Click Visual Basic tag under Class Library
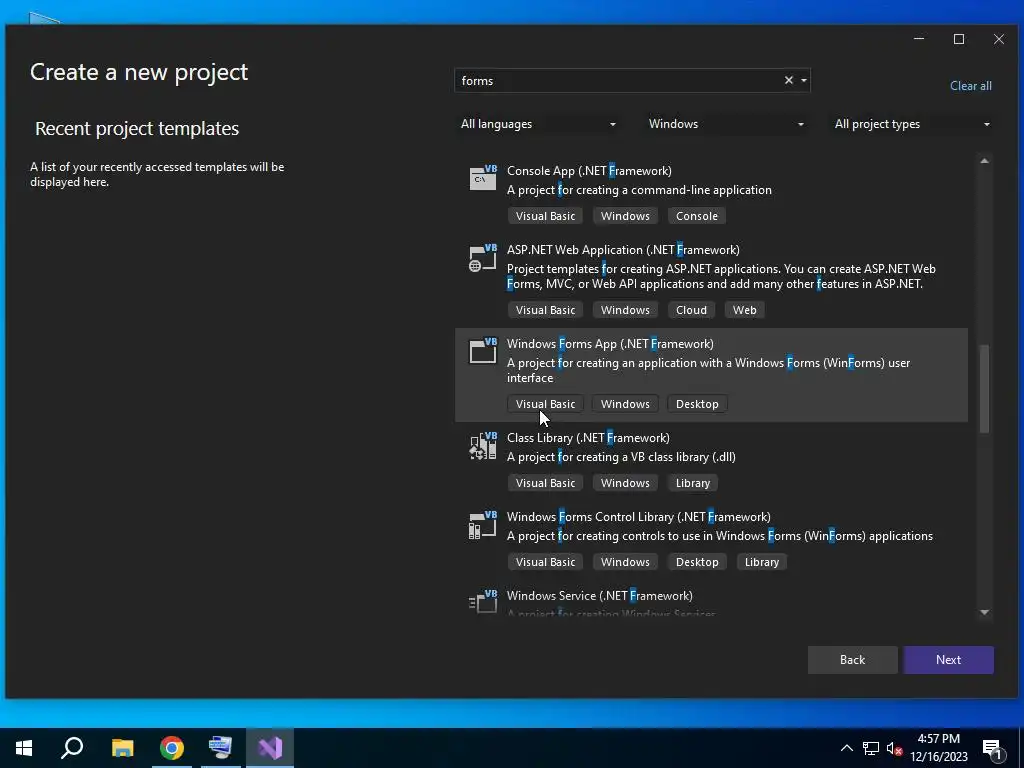Screen dimensions: 1024x768 point(545,483)
